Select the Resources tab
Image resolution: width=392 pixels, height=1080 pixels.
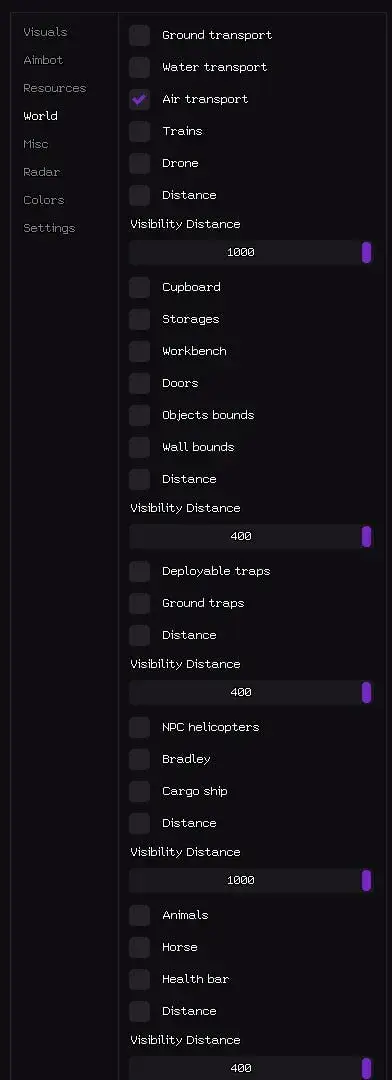pos(54,88)
